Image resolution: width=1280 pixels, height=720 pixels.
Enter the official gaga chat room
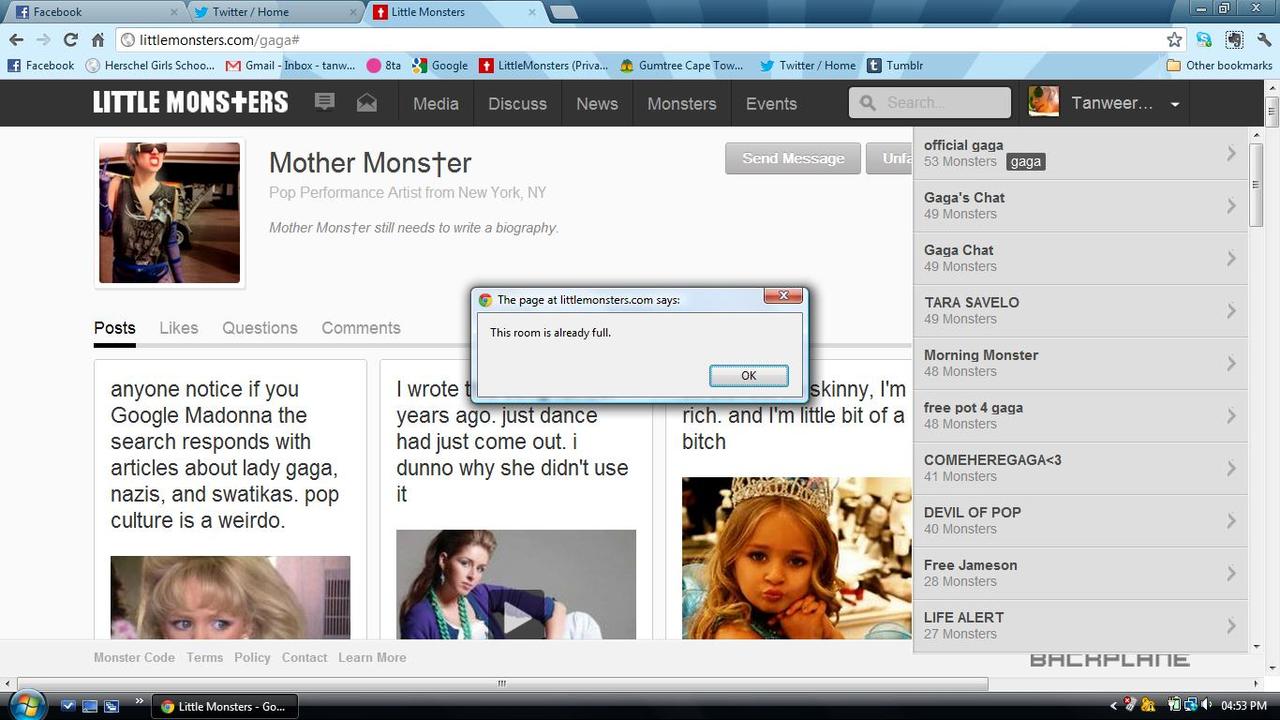coord(1081,154)
